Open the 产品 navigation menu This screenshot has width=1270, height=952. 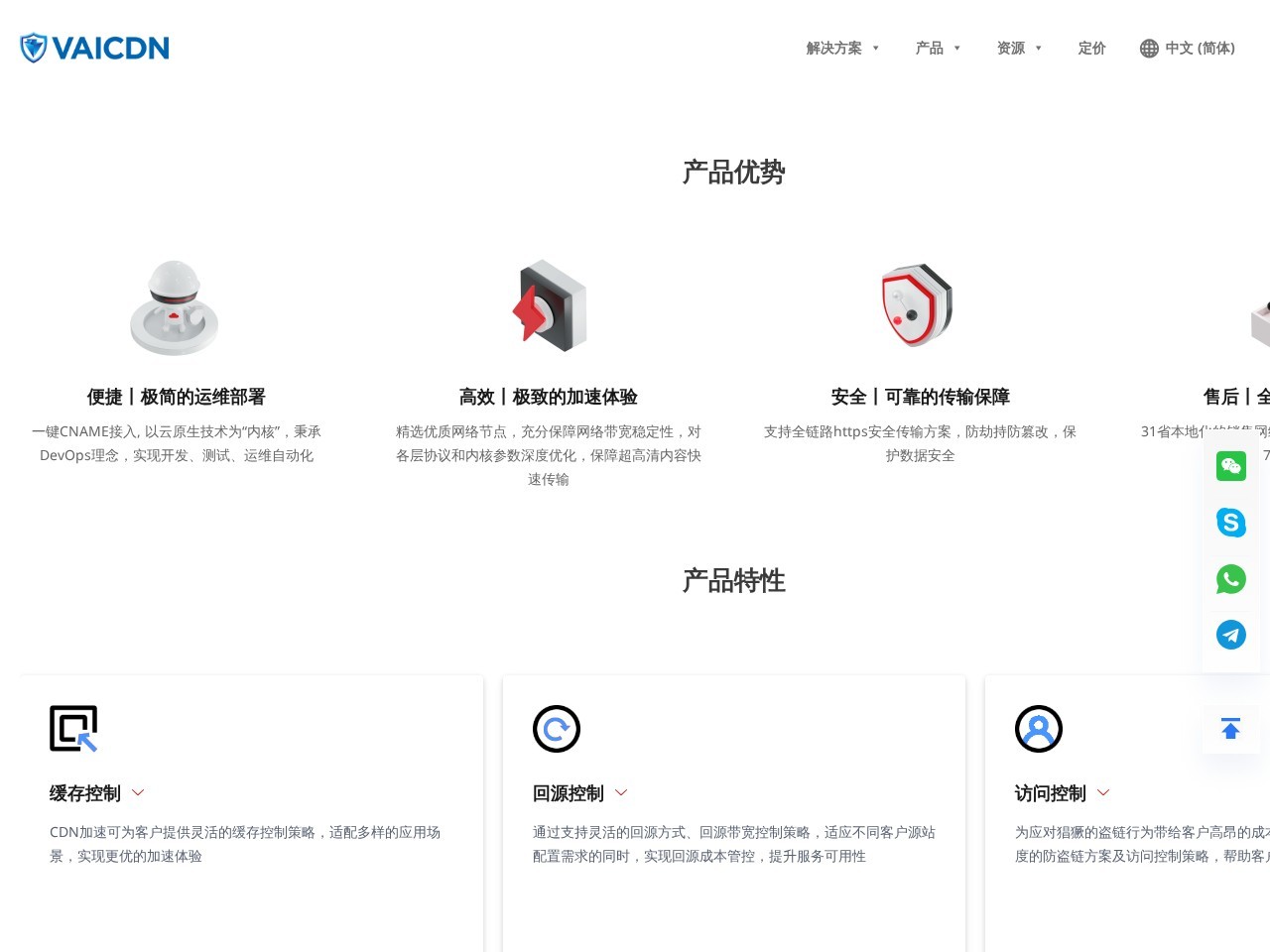937,48
